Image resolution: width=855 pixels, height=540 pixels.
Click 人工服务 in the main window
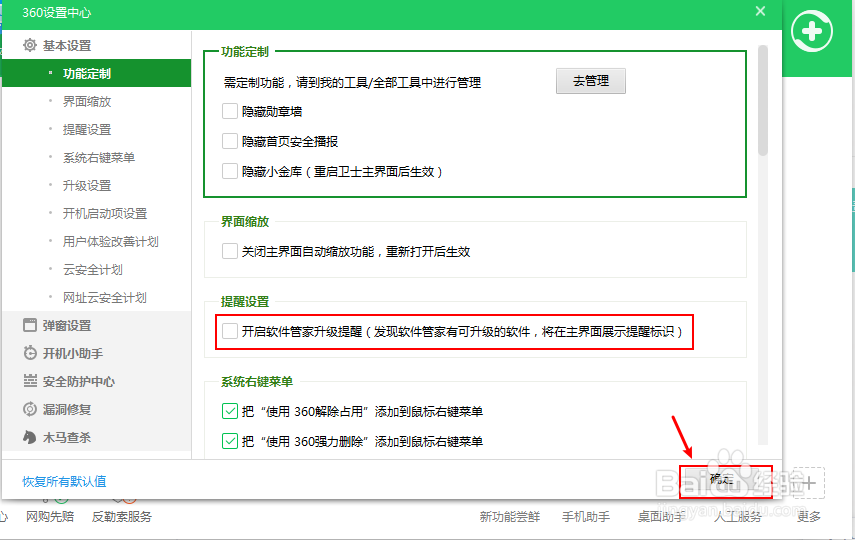coord(737,516)
